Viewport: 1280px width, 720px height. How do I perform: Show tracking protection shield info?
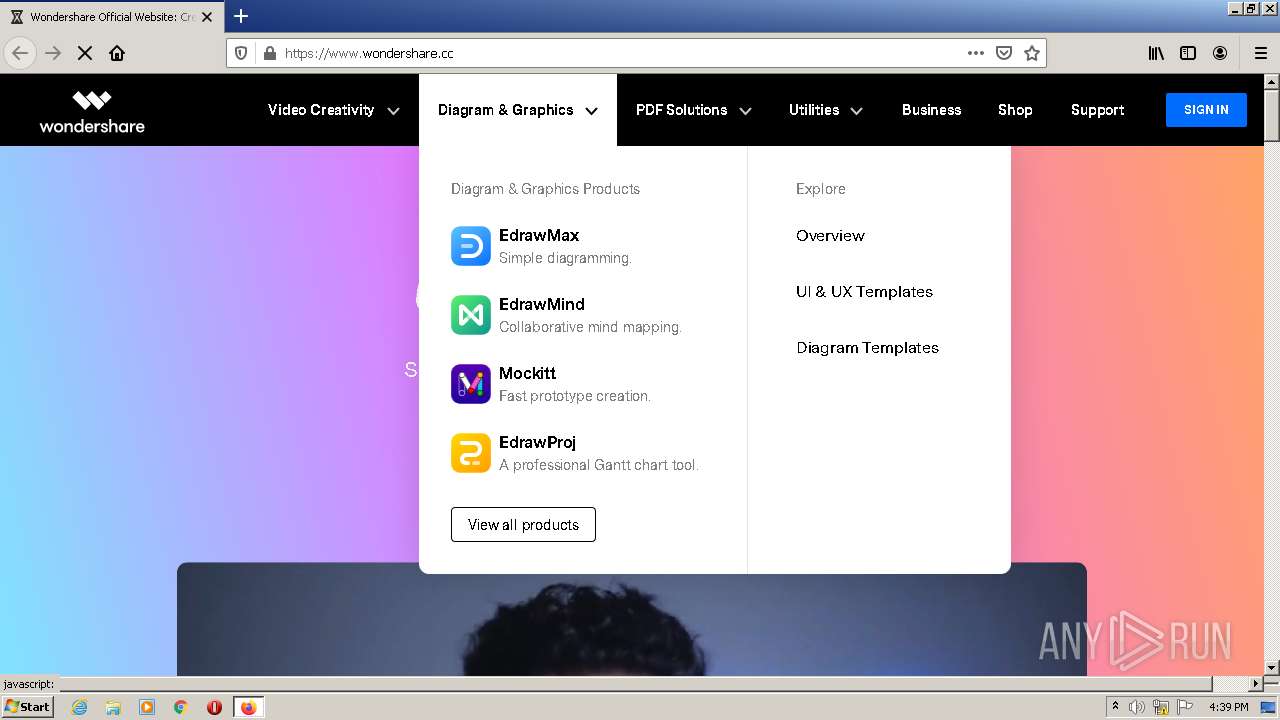pyautogui.click(x=241, y=53)
